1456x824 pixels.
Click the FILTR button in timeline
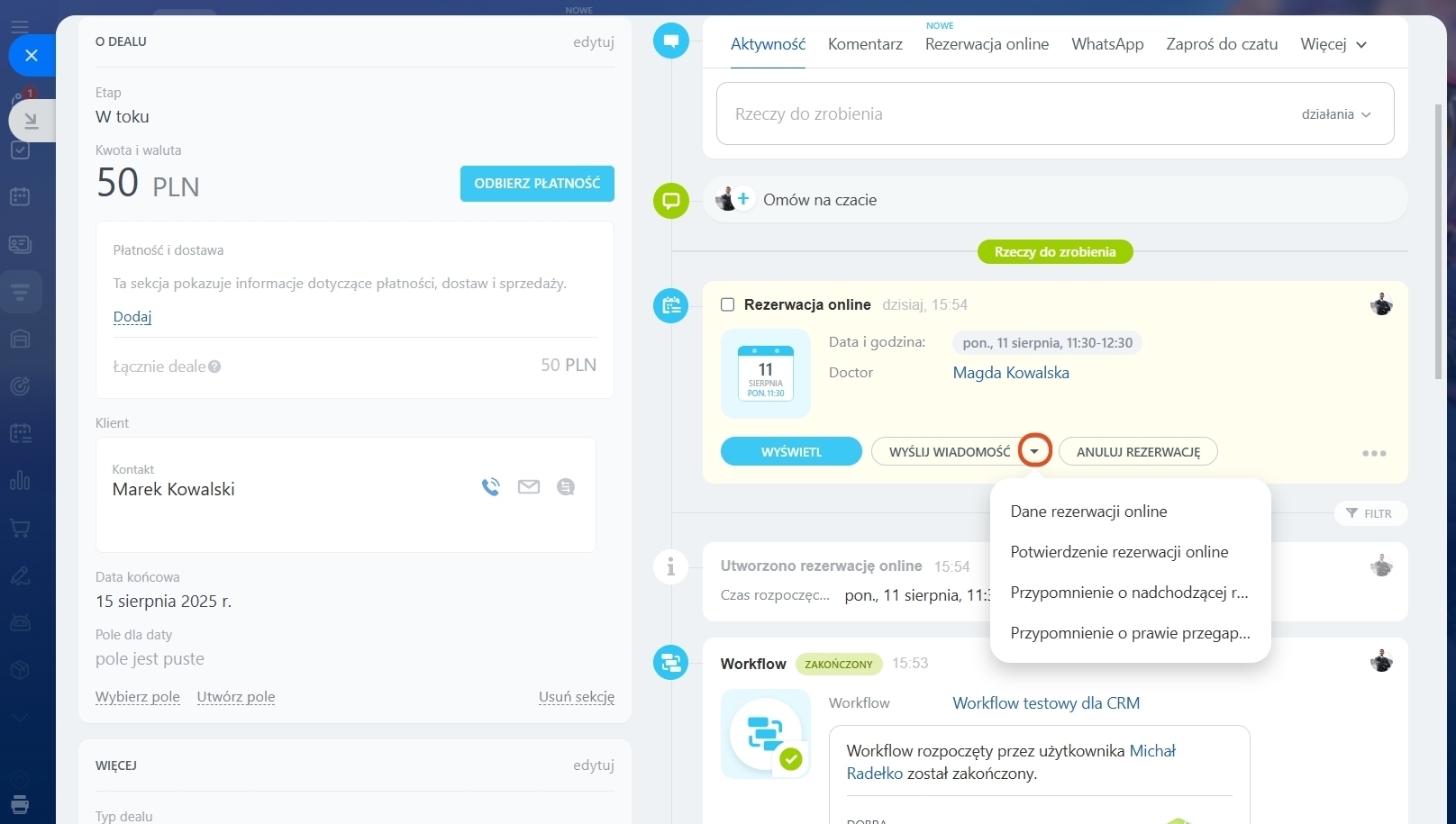coord(1370,513)
